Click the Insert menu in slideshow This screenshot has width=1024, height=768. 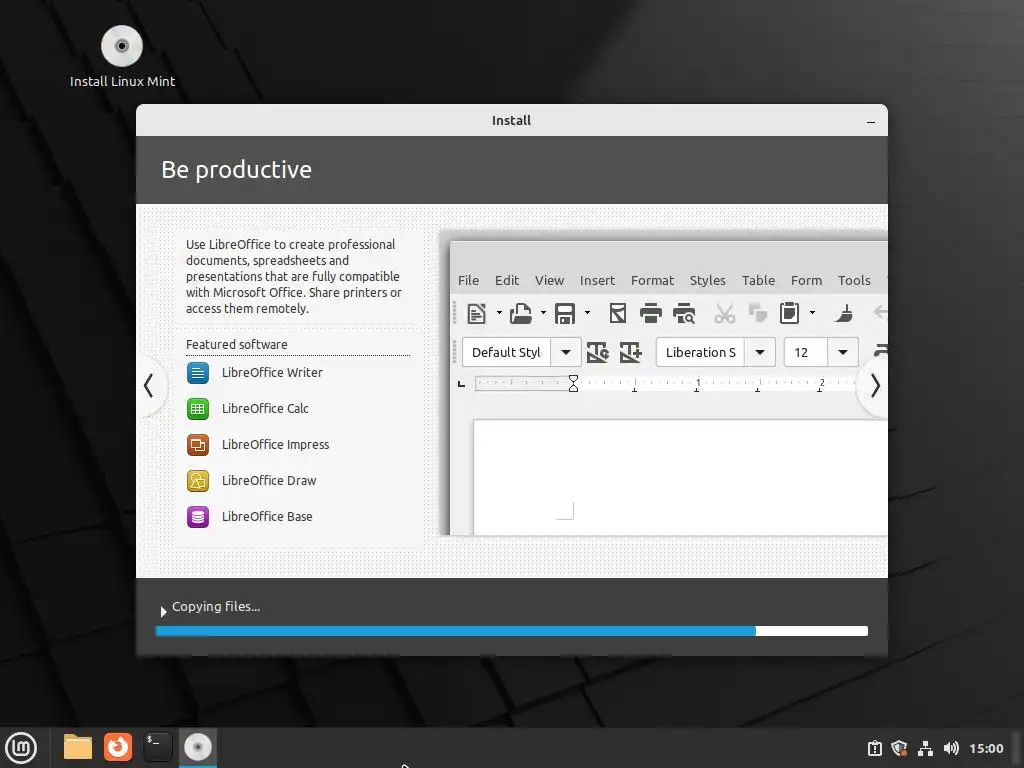[598, 281]
